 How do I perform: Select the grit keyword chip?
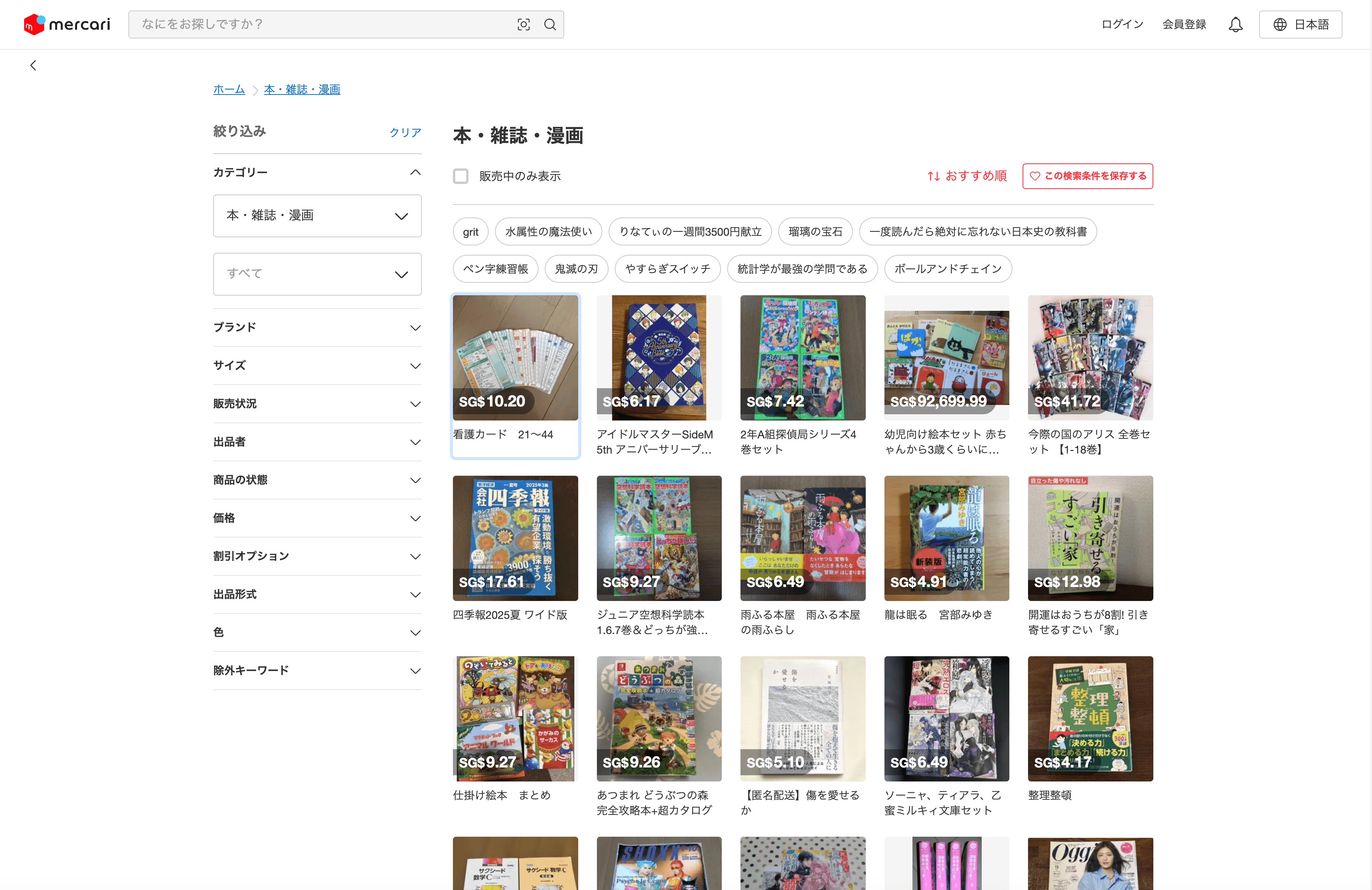click(x=470, y=231)
